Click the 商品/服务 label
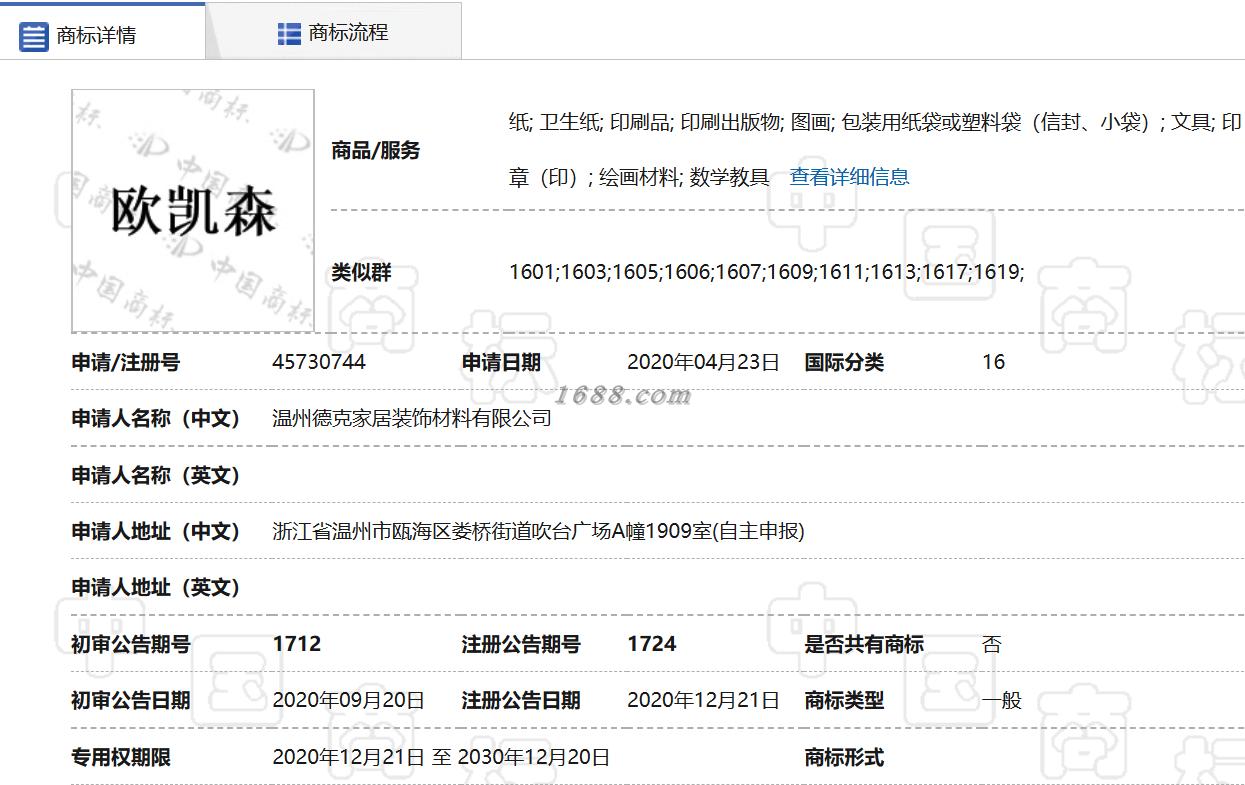This screenshot has width=1245, height=785. (376, 151)
